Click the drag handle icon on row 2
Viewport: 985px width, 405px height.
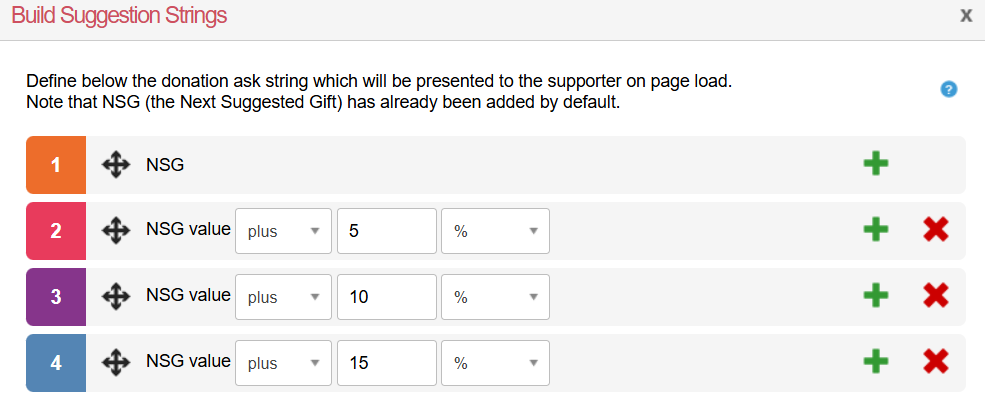point(117,231)
